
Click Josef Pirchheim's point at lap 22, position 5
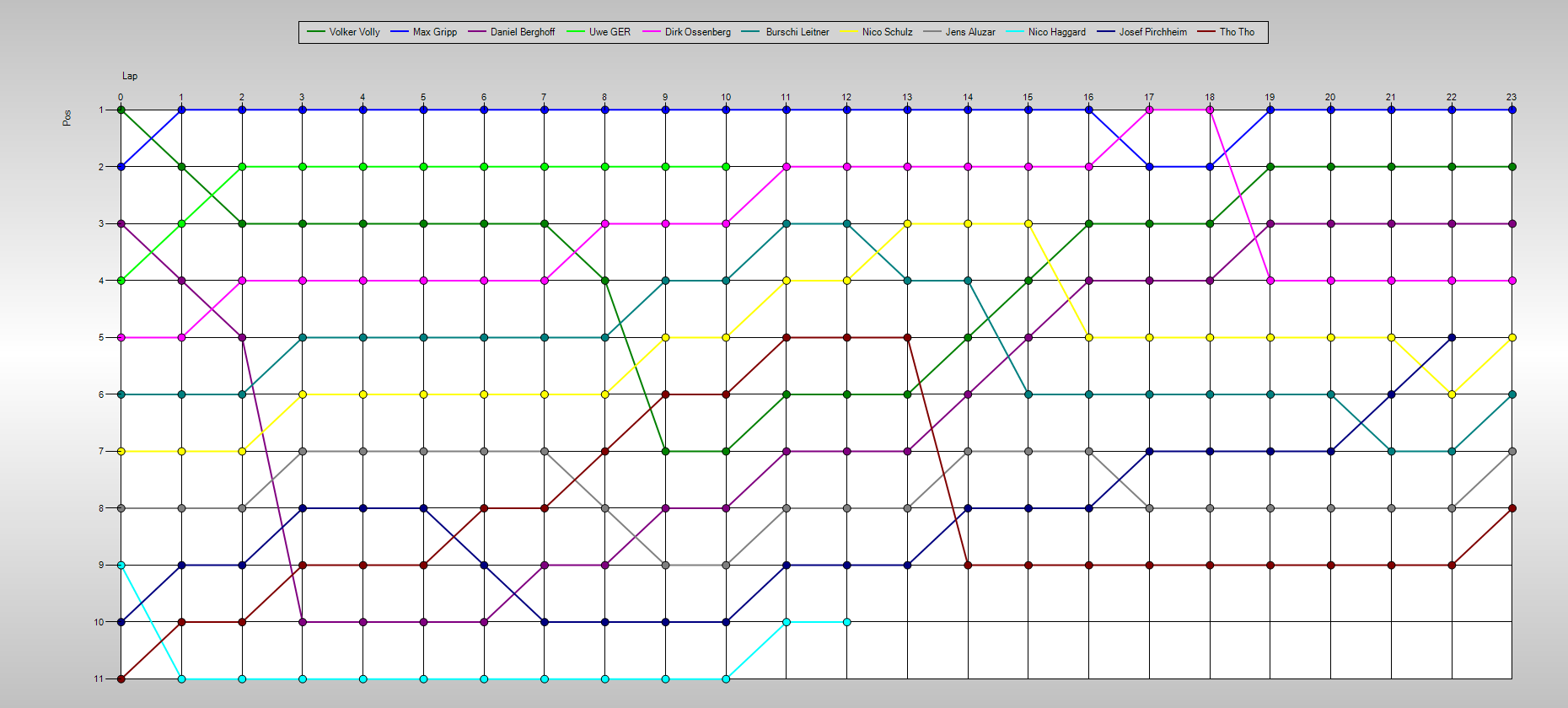coord(1452,337)
